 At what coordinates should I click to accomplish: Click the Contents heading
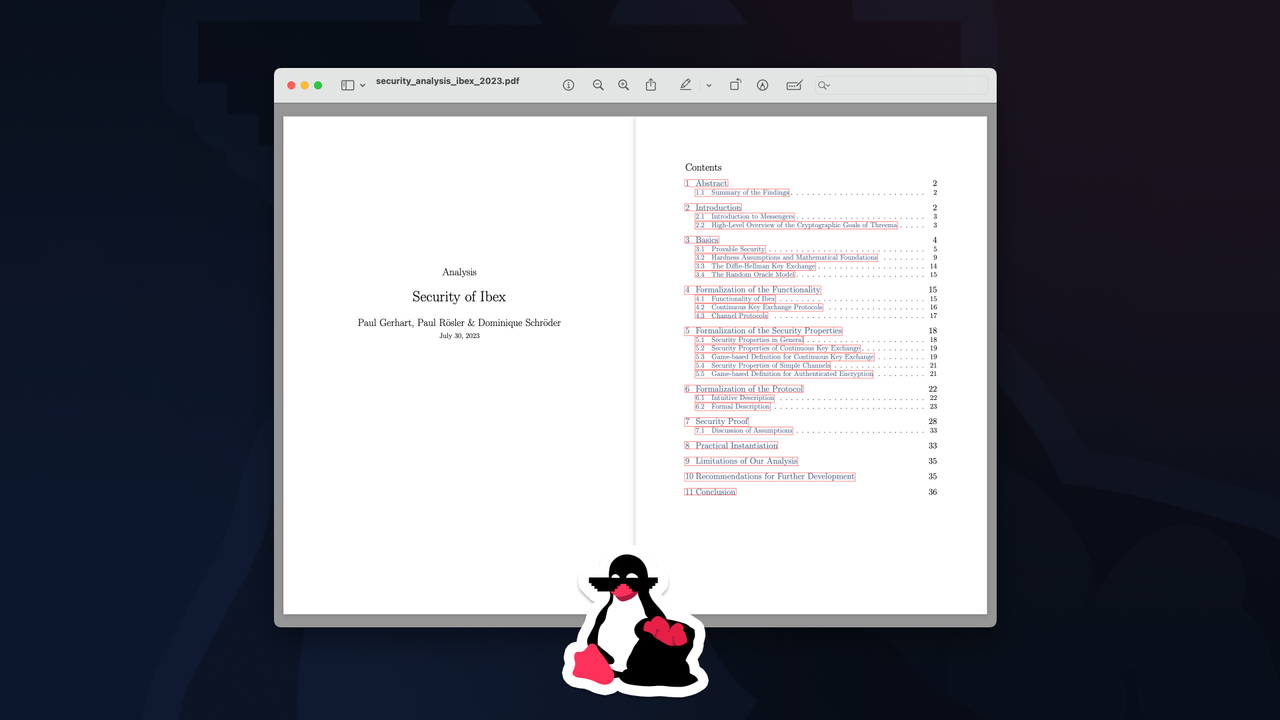pos(703,168)
